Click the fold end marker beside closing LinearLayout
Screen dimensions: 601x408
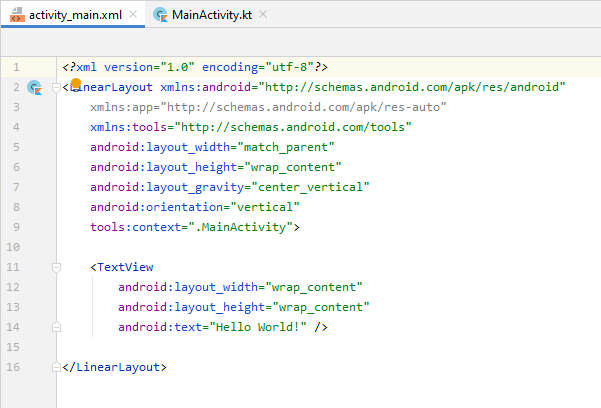(x=56, y=367)
